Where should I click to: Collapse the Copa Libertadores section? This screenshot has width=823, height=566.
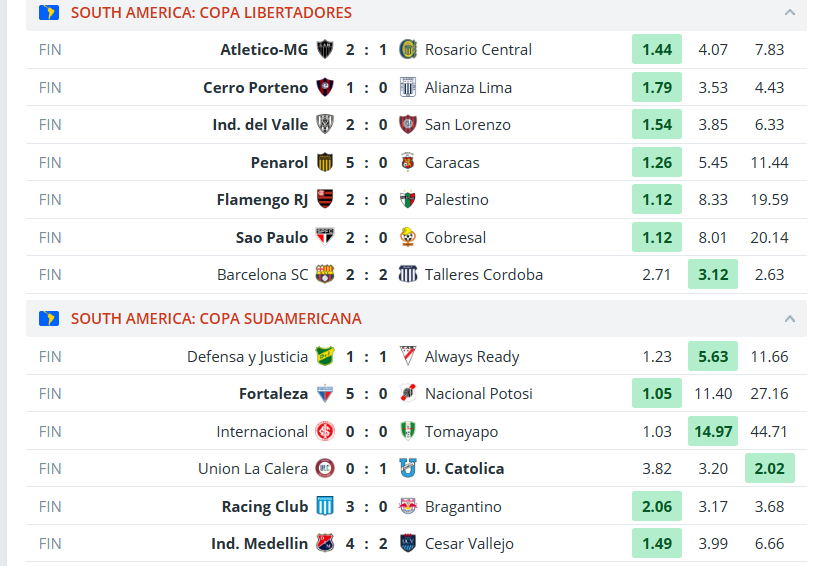789,13
